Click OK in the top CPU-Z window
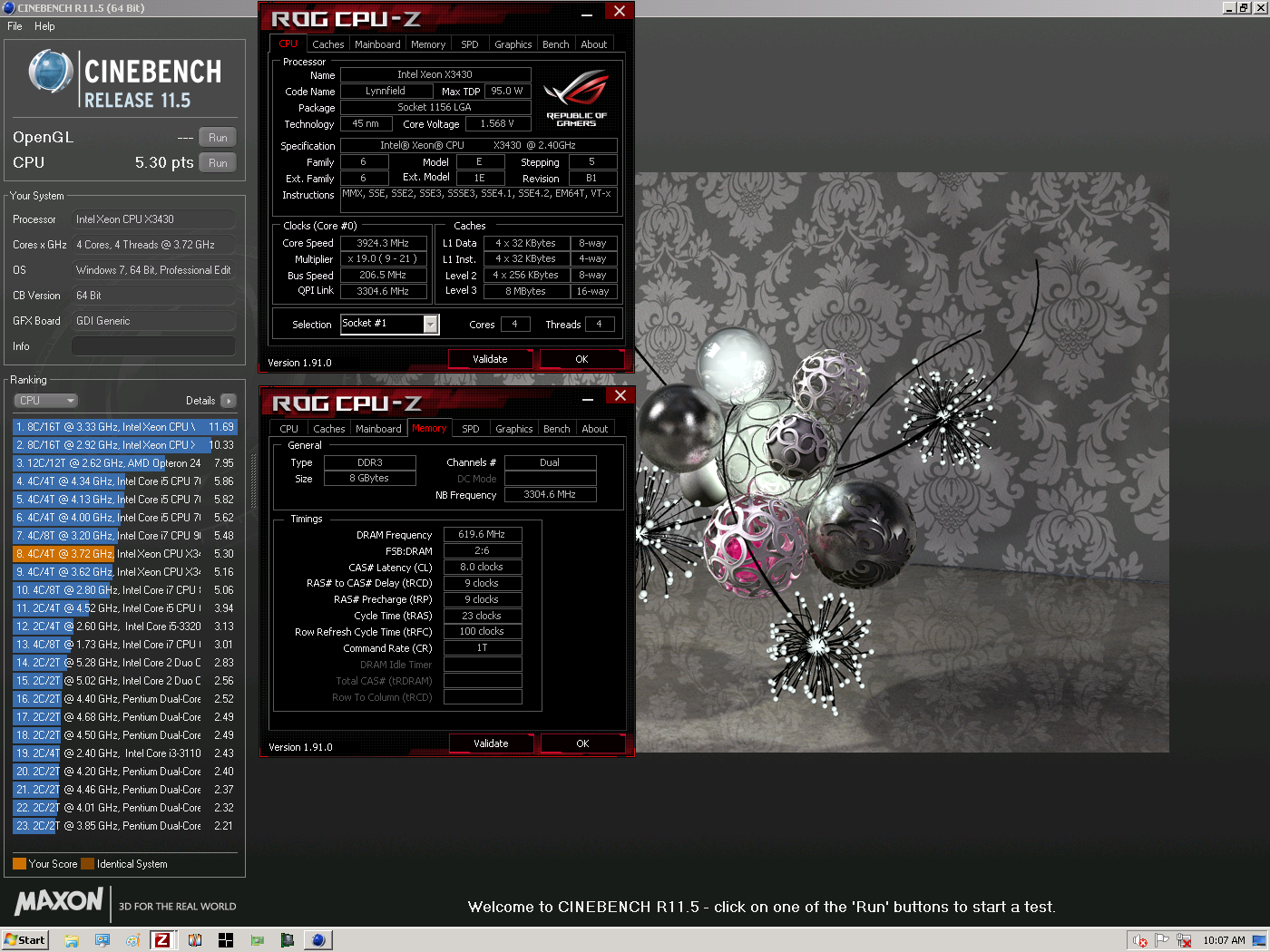This screenshot has height=952, width=1270. pyautogui.click(x=582, y=359)
